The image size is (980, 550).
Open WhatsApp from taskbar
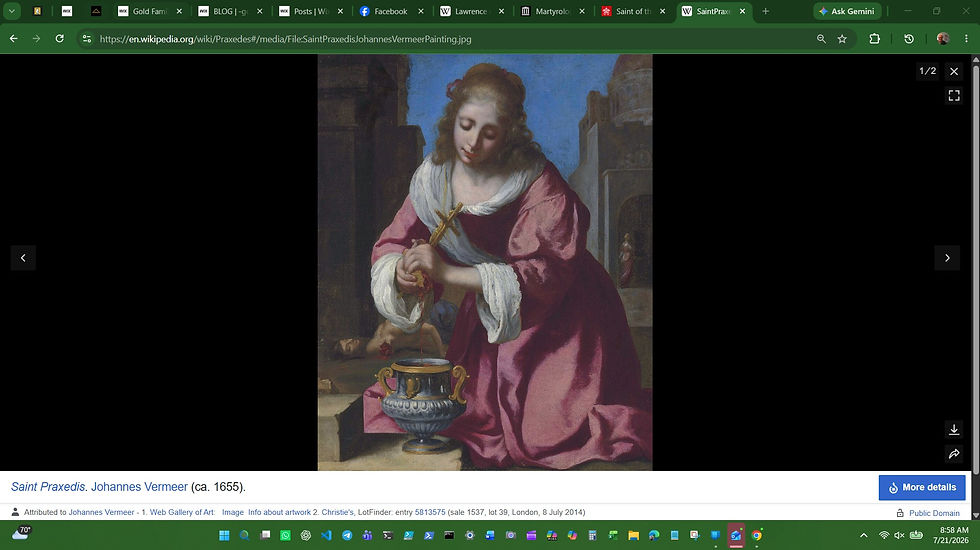pos(285,535)
